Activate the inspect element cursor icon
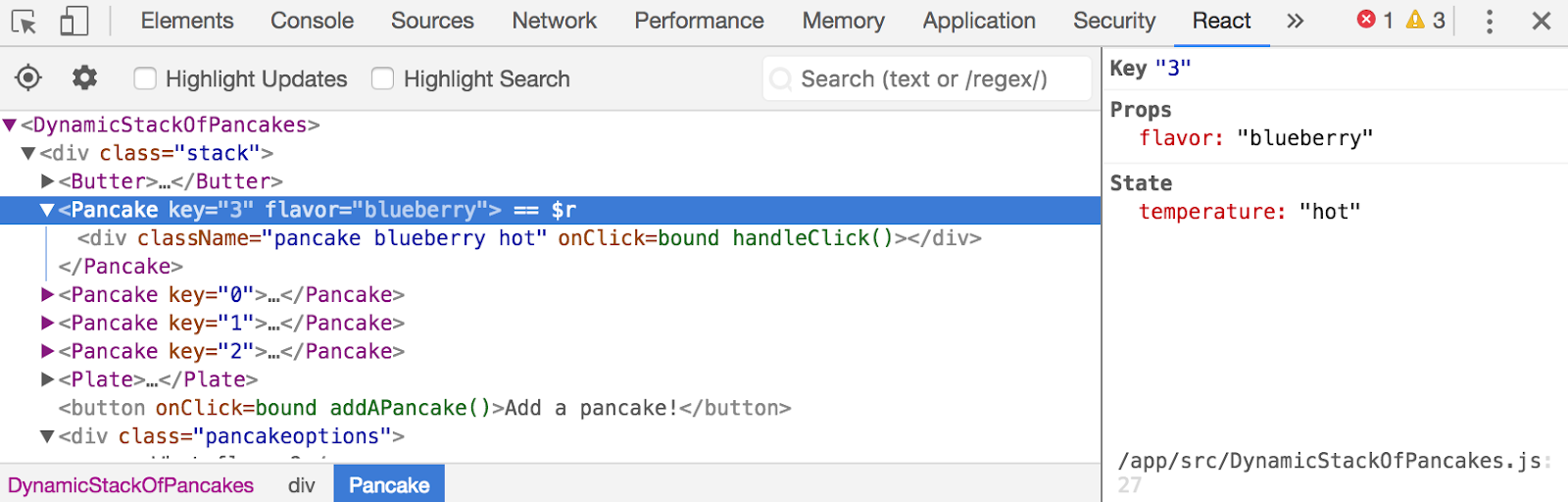Screen dimensions: 1568x502 pyautogui.click(x=24, y=21)
